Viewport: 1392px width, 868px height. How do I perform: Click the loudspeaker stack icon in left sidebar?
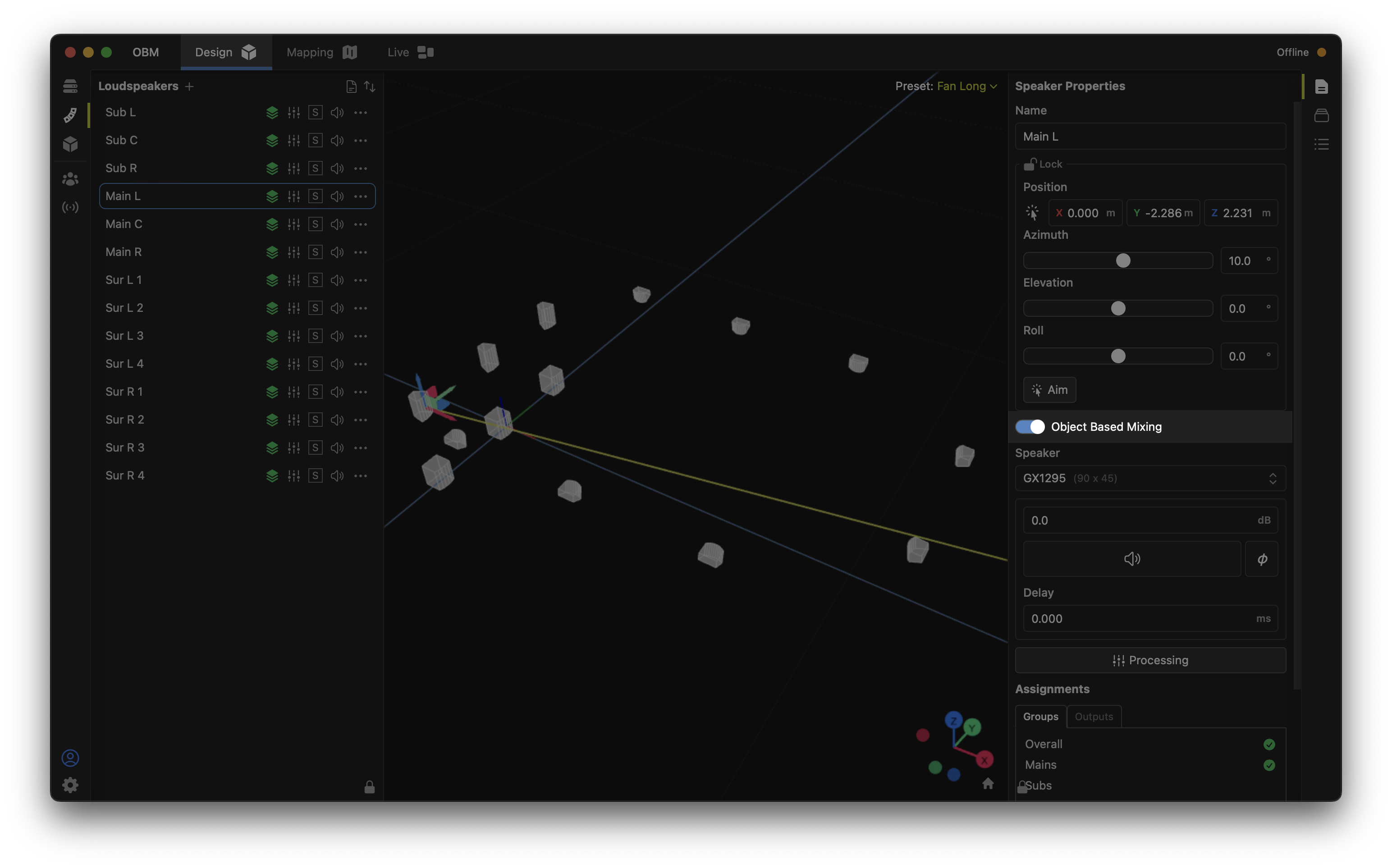70,86
